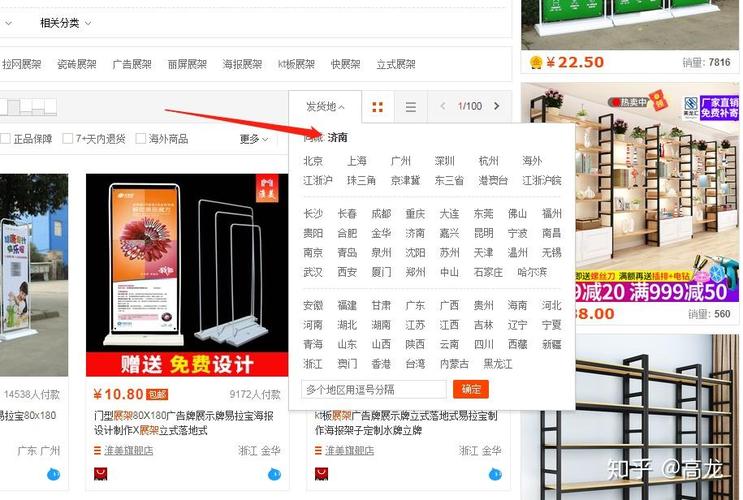Viewport: 743px width, 500px height.
Task: Click the ¥10.80 price
Action: coord(118,394)
